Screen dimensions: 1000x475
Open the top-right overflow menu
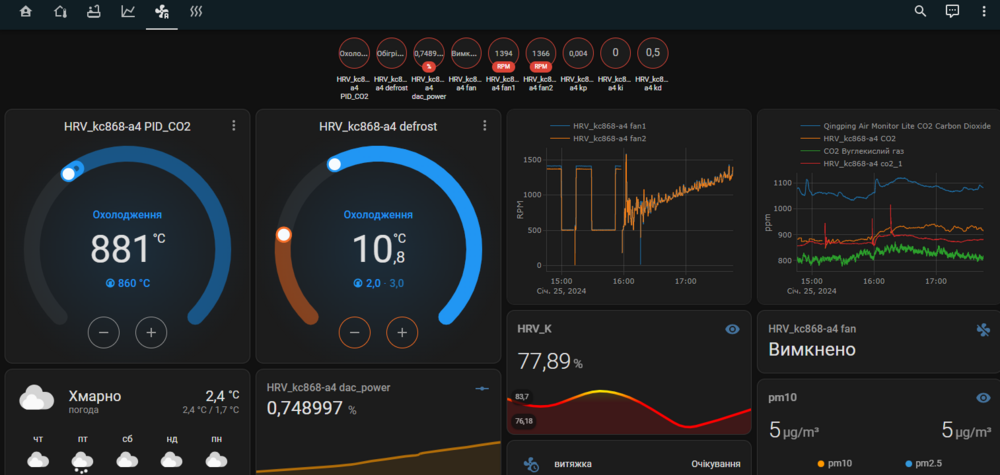click(983, 11)
